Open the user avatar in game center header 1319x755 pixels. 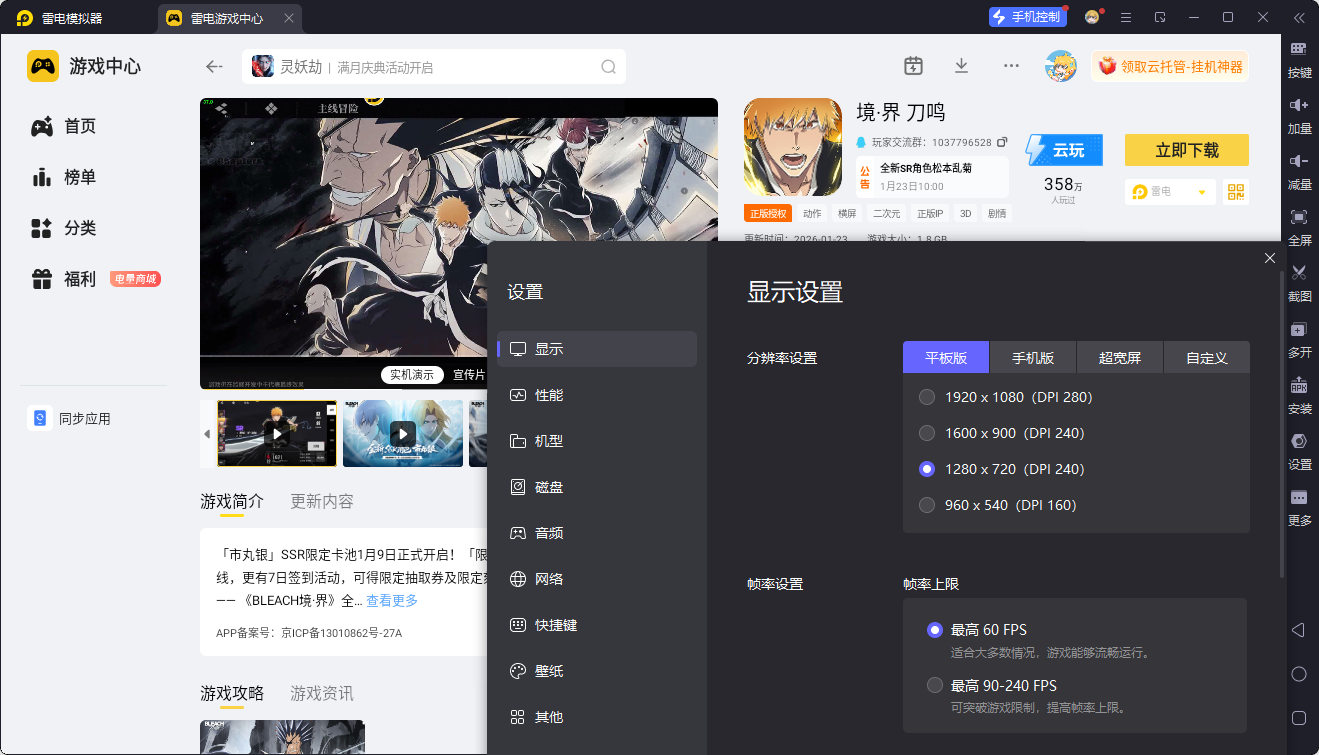pyautogui.click(x=1061, y=66)
